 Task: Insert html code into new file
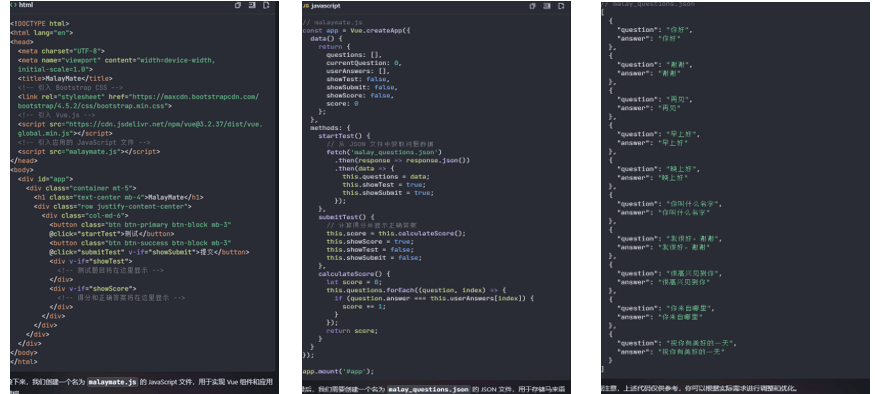click(266, 5)
